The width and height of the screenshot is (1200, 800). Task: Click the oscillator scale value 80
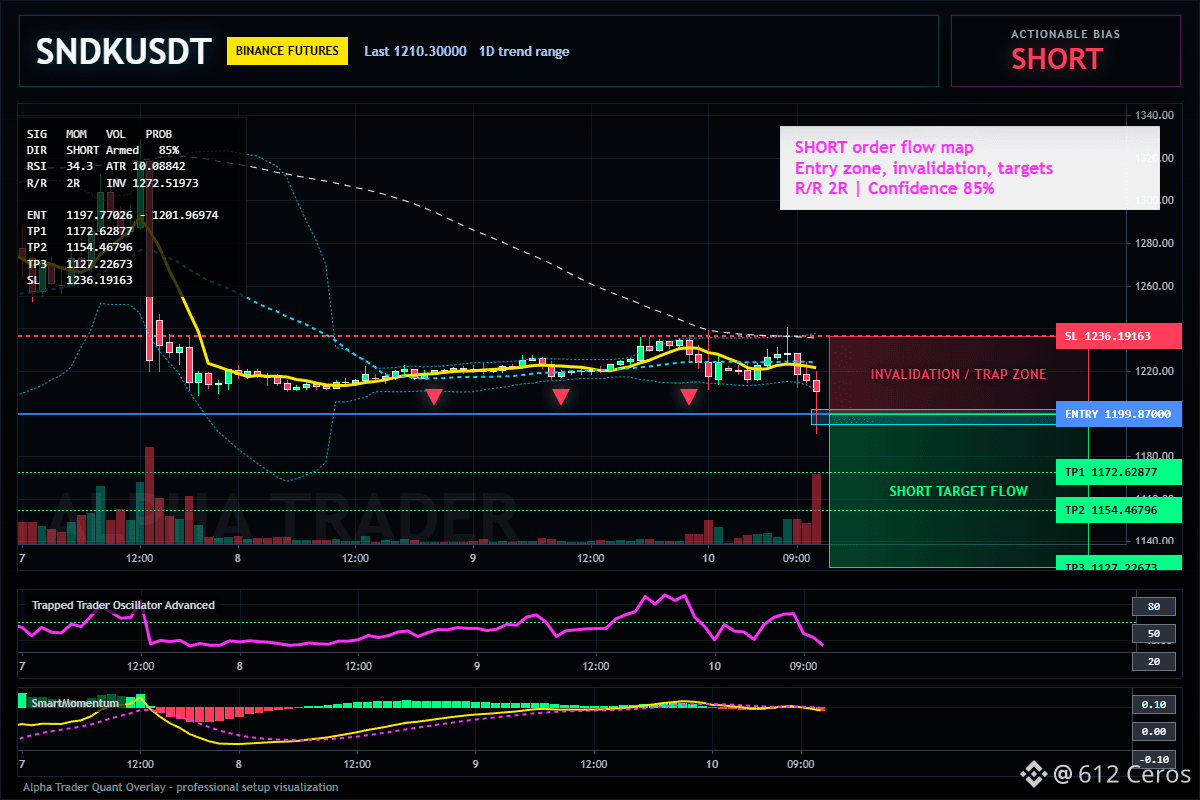(x=1153, y=606)
